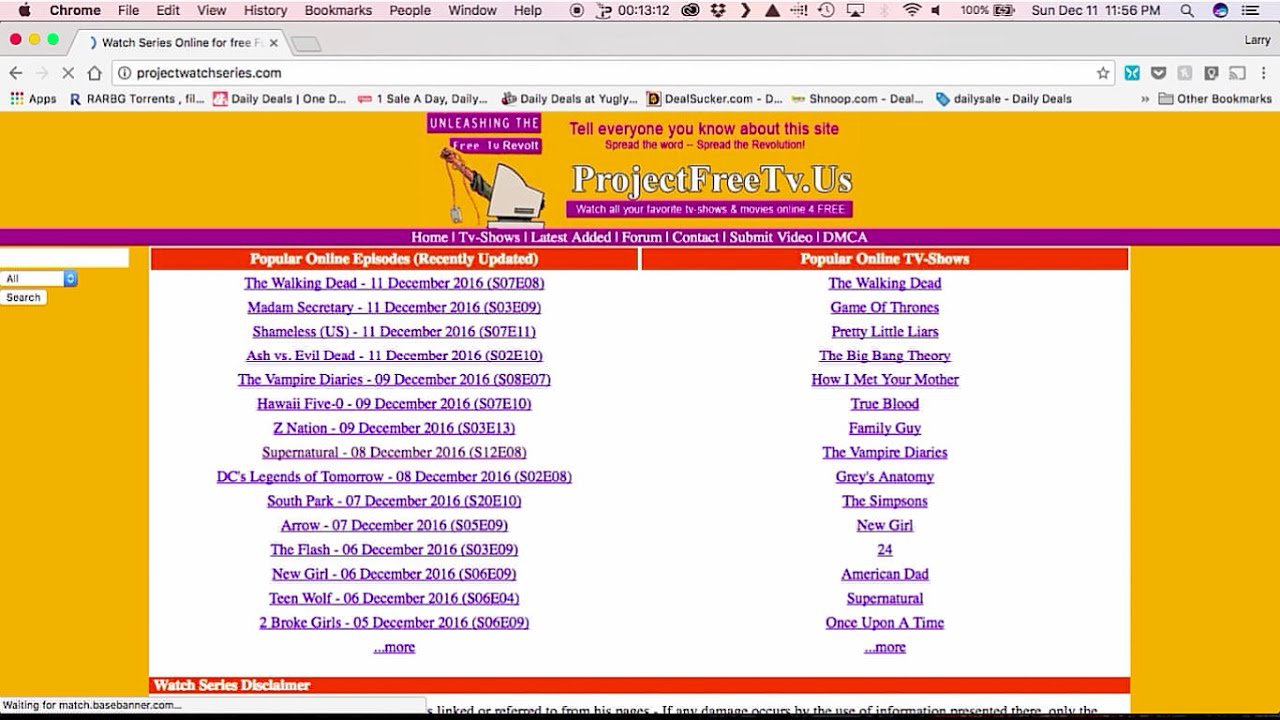Open the Latest Added navigation link
Screen dimensions: 1280x720
pyautogui.click(x=571, y=237)
